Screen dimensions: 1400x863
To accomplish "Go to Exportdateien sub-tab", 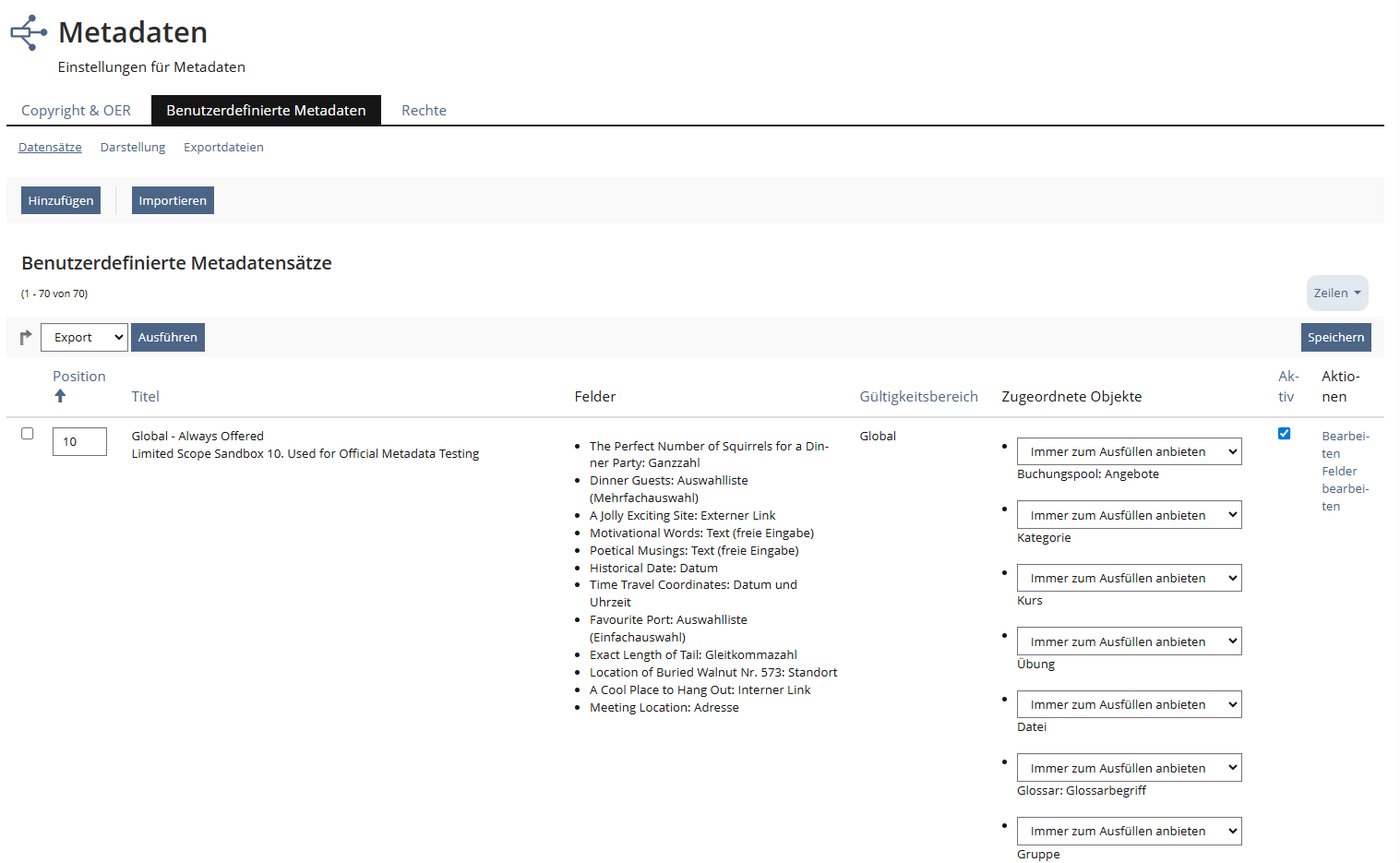I will click(x=223, y=148).
